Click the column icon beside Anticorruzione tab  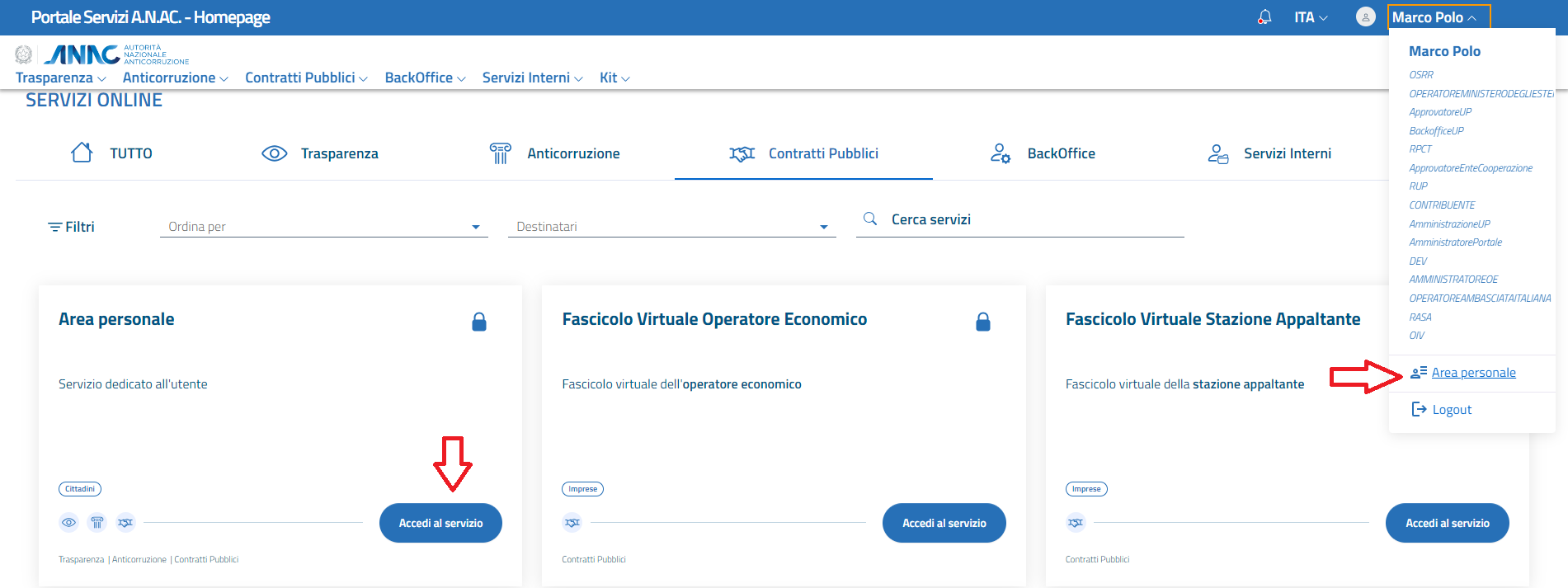pos(500,153)
